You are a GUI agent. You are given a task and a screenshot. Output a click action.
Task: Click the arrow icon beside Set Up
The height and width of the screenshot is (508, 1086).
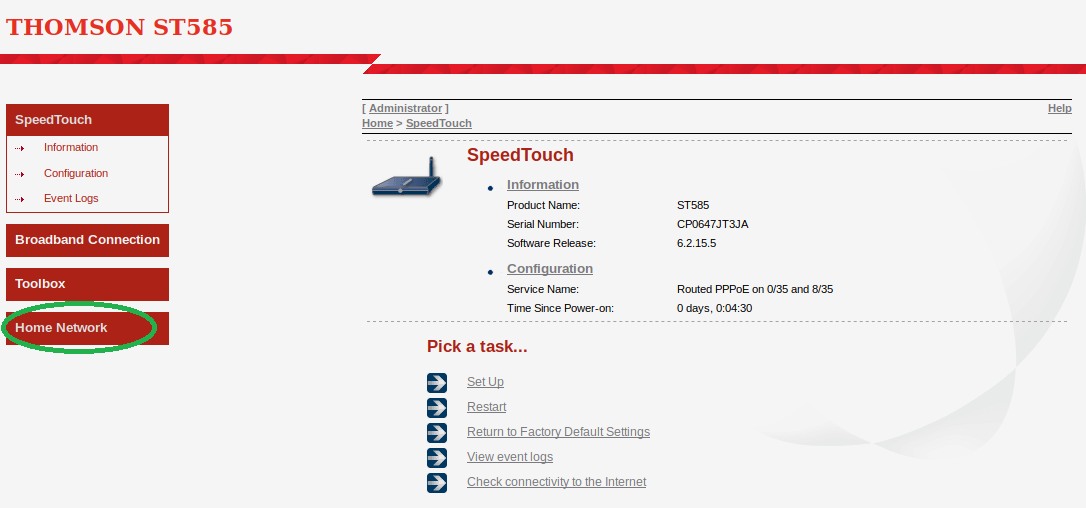(437, 383)
